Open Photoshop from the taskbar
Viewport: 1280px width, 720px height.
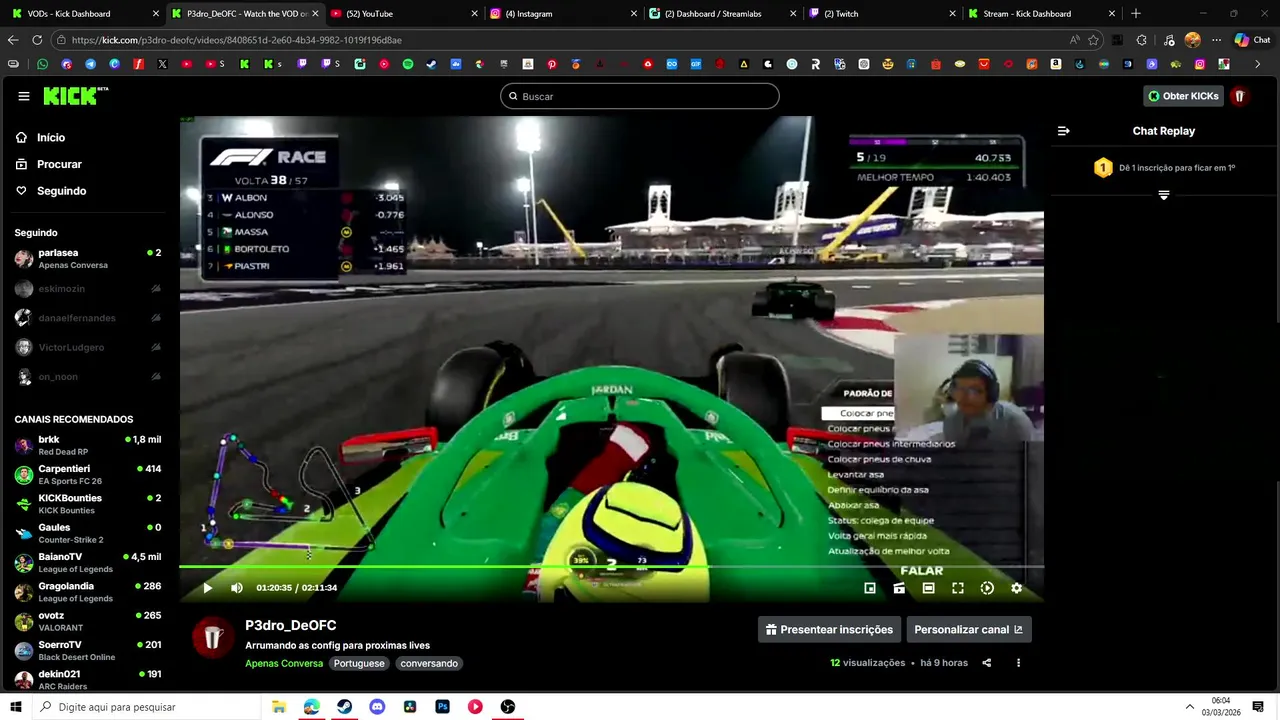(x=442, y=707)
